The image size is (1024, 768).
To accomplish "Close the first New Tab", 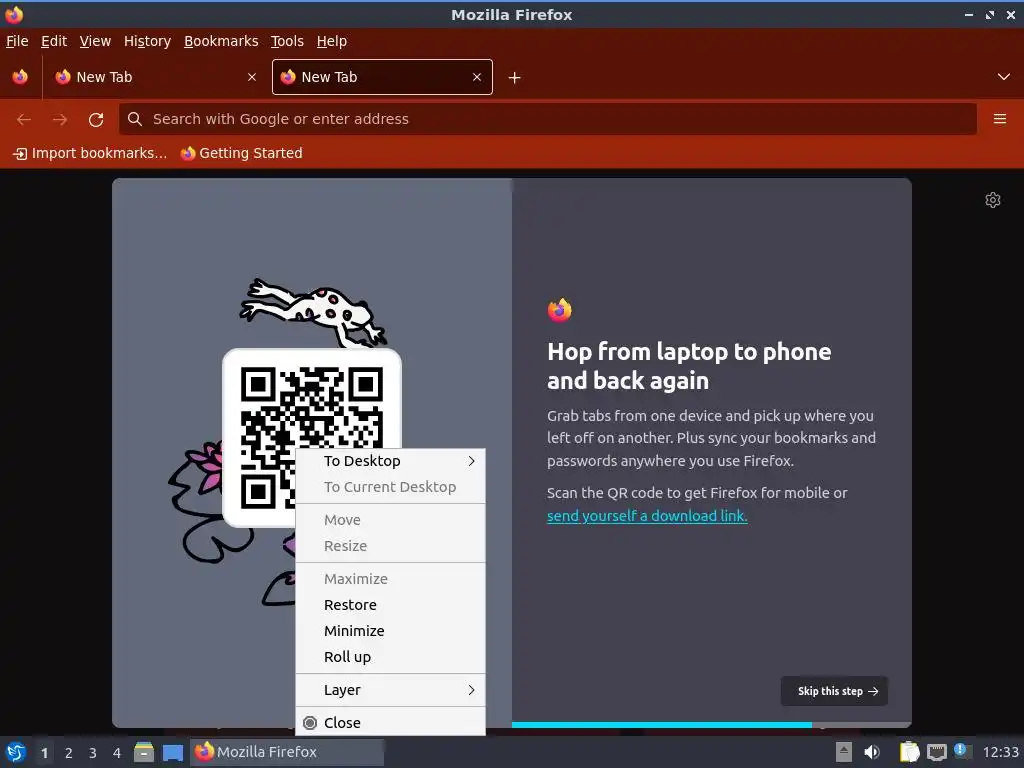I will [252, 77].
